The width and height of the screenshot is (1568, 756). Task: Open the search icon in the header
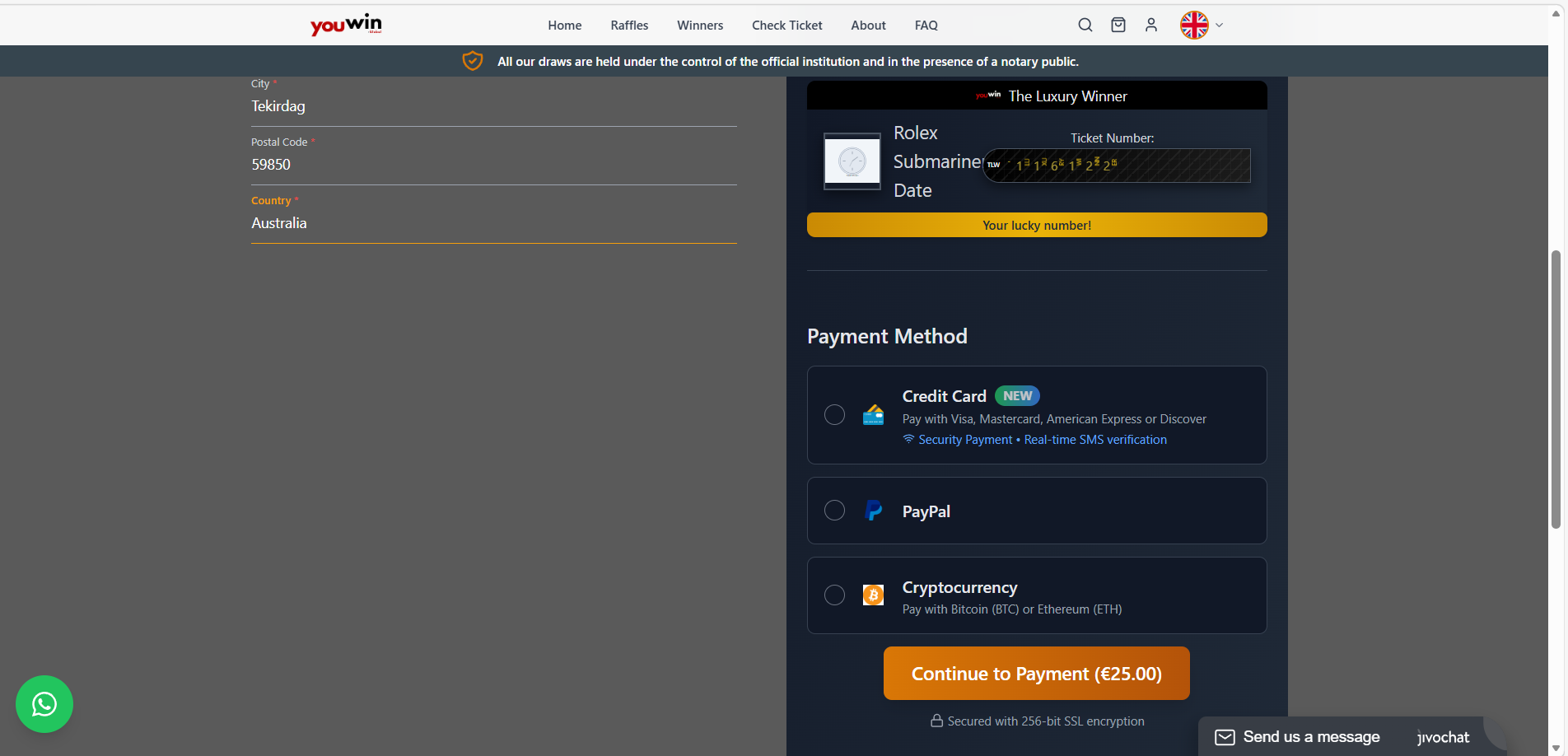[x=1085, y=25]
